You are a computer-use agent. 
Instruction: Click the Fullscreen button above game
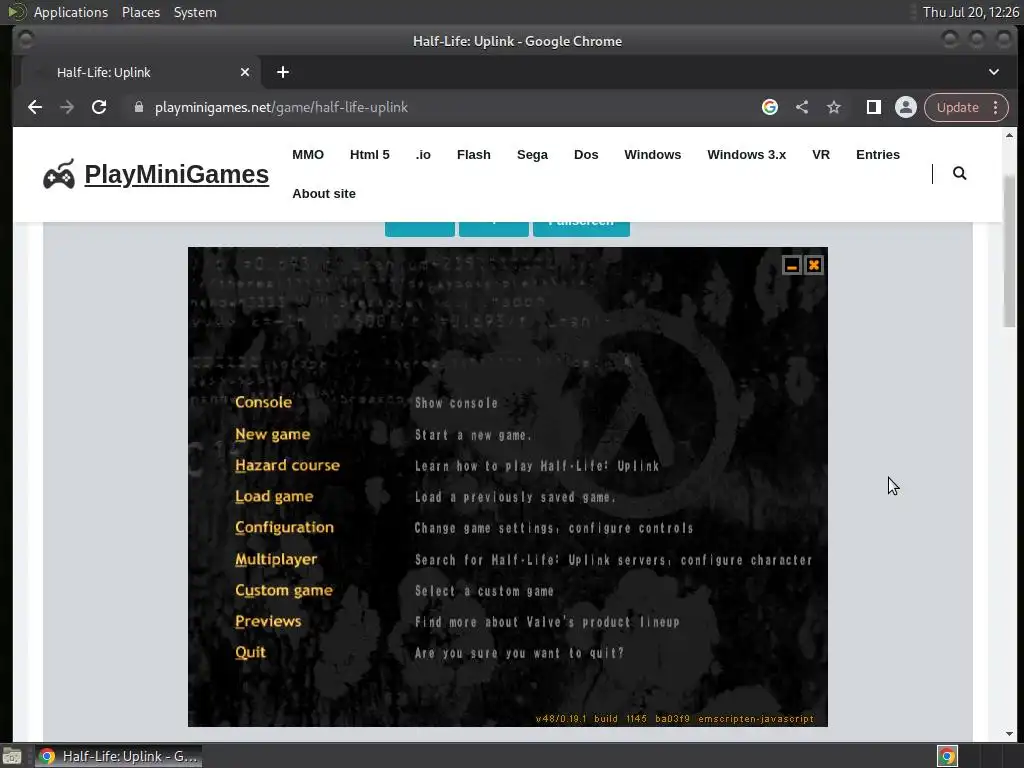point(581,227)
